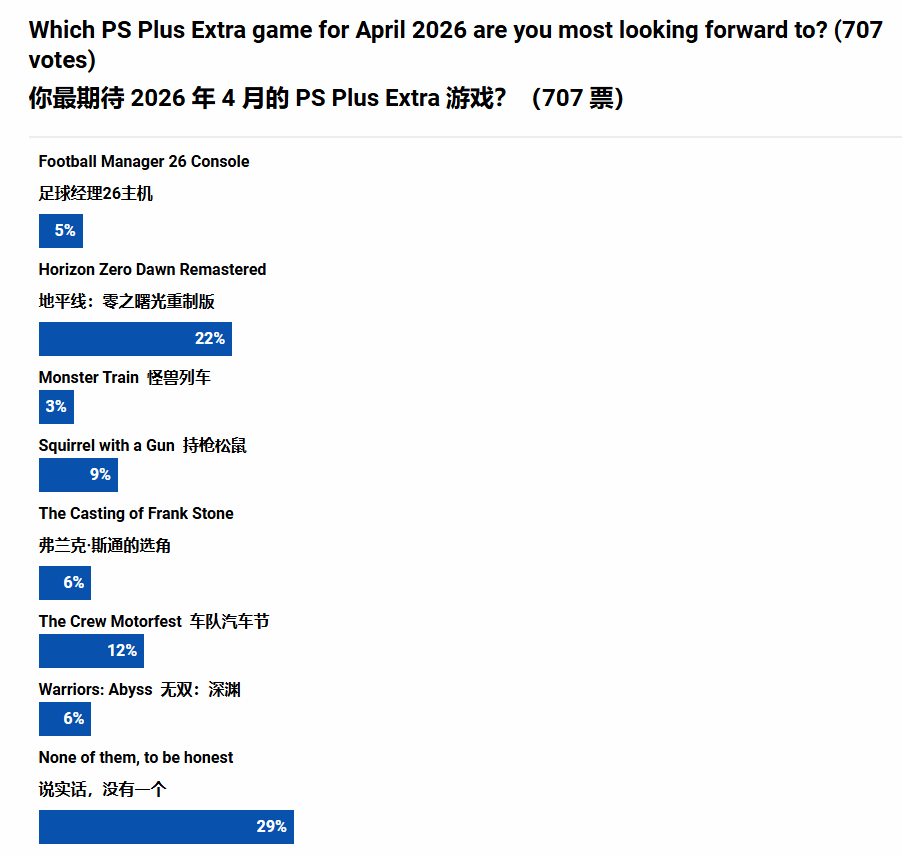
Task: Click the 29% result bar
Action: [x=166, y=827]
